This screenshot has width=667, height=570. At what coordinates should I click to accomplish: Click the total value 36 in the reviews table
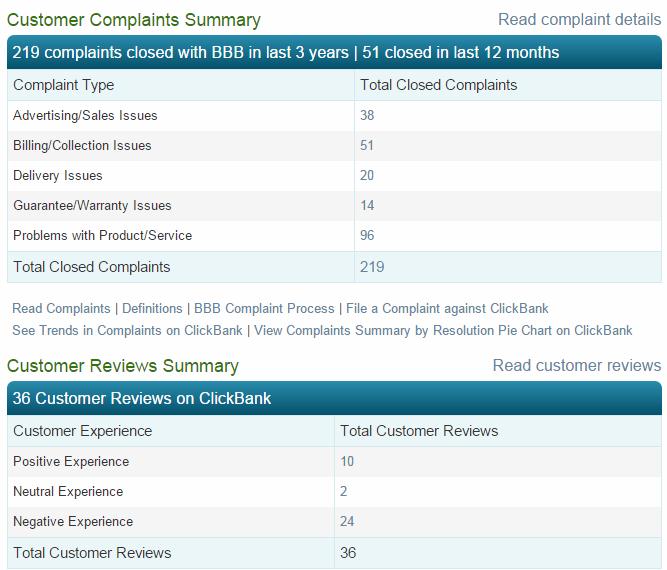348,553
